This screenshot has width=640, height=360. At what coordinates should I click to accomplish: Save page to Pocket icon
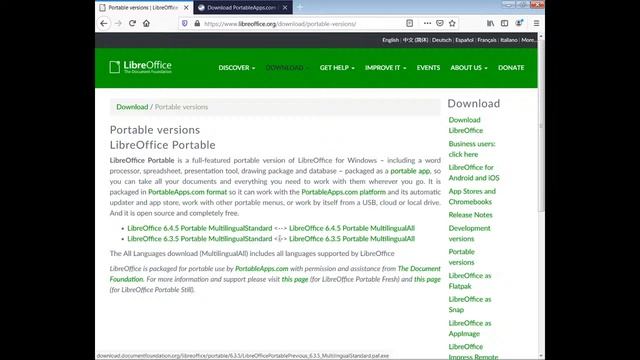point(440,23)
